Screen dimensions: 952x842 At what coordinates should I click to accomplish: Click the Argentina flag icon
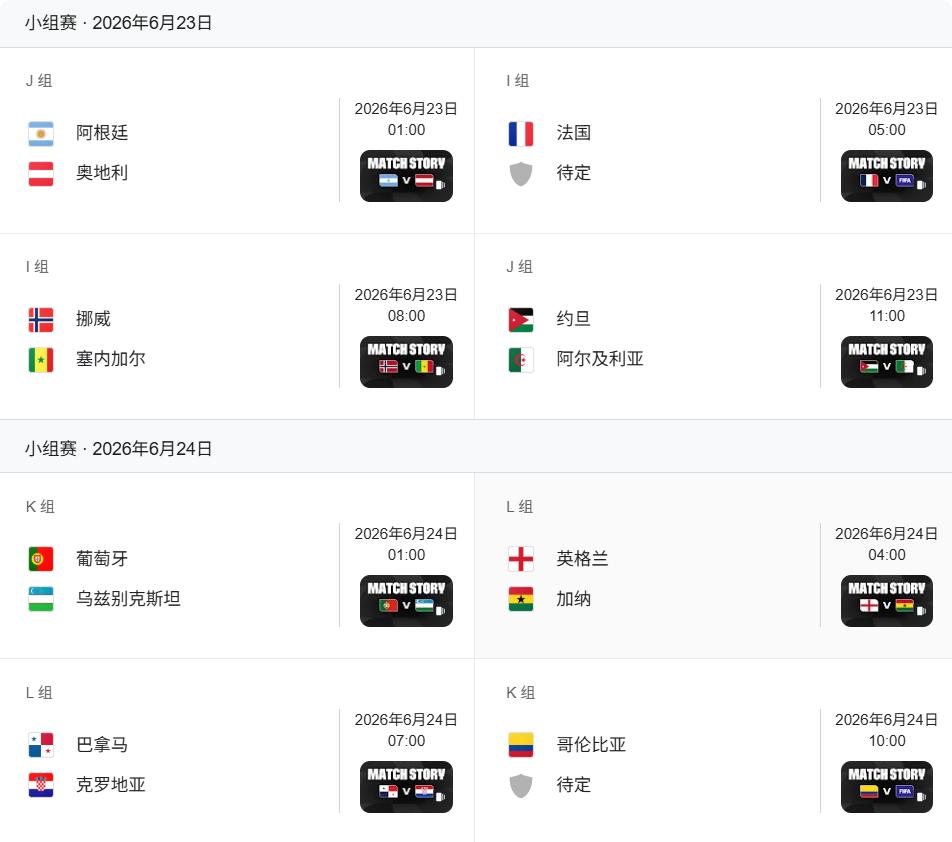click(41, 133)
